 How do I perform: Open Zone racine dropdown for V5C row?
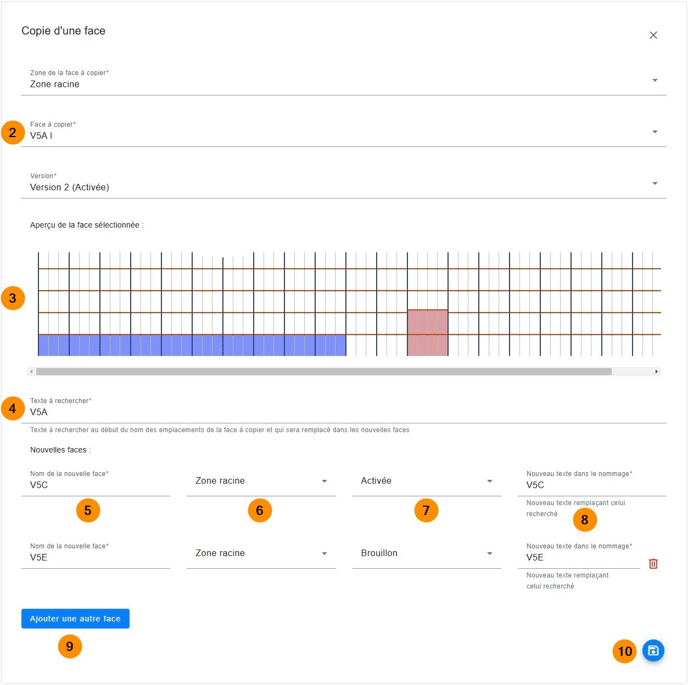[260, 481]
